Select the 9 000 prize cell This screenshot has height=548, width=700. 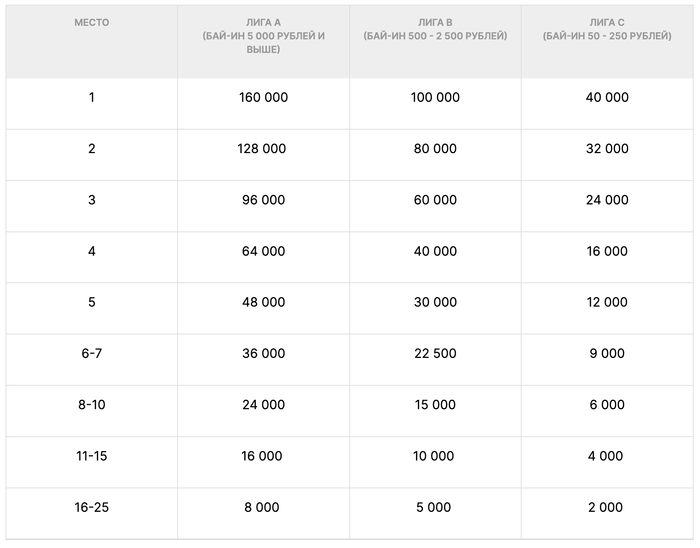pyautogui.click(x=607, y=353)
